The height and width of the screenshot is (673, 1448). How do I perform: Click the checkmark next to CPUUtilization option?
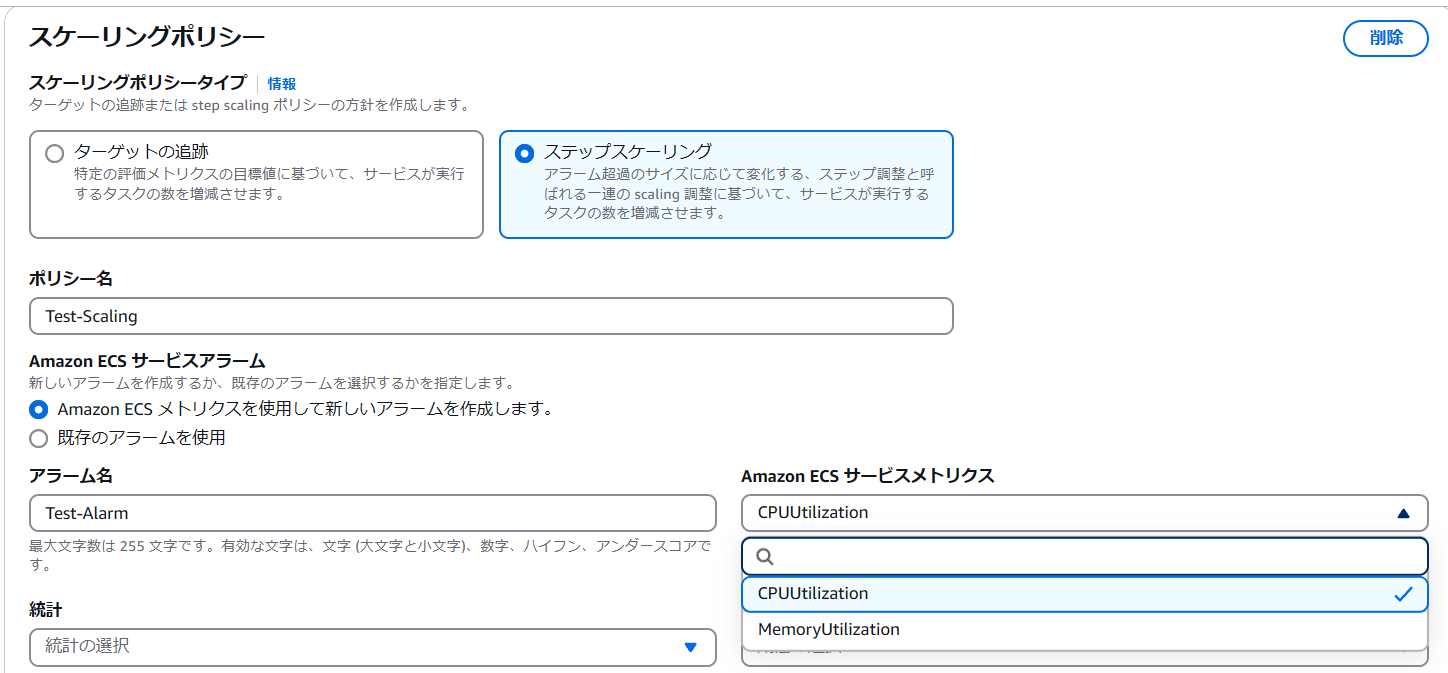(x=1403, y=594)
